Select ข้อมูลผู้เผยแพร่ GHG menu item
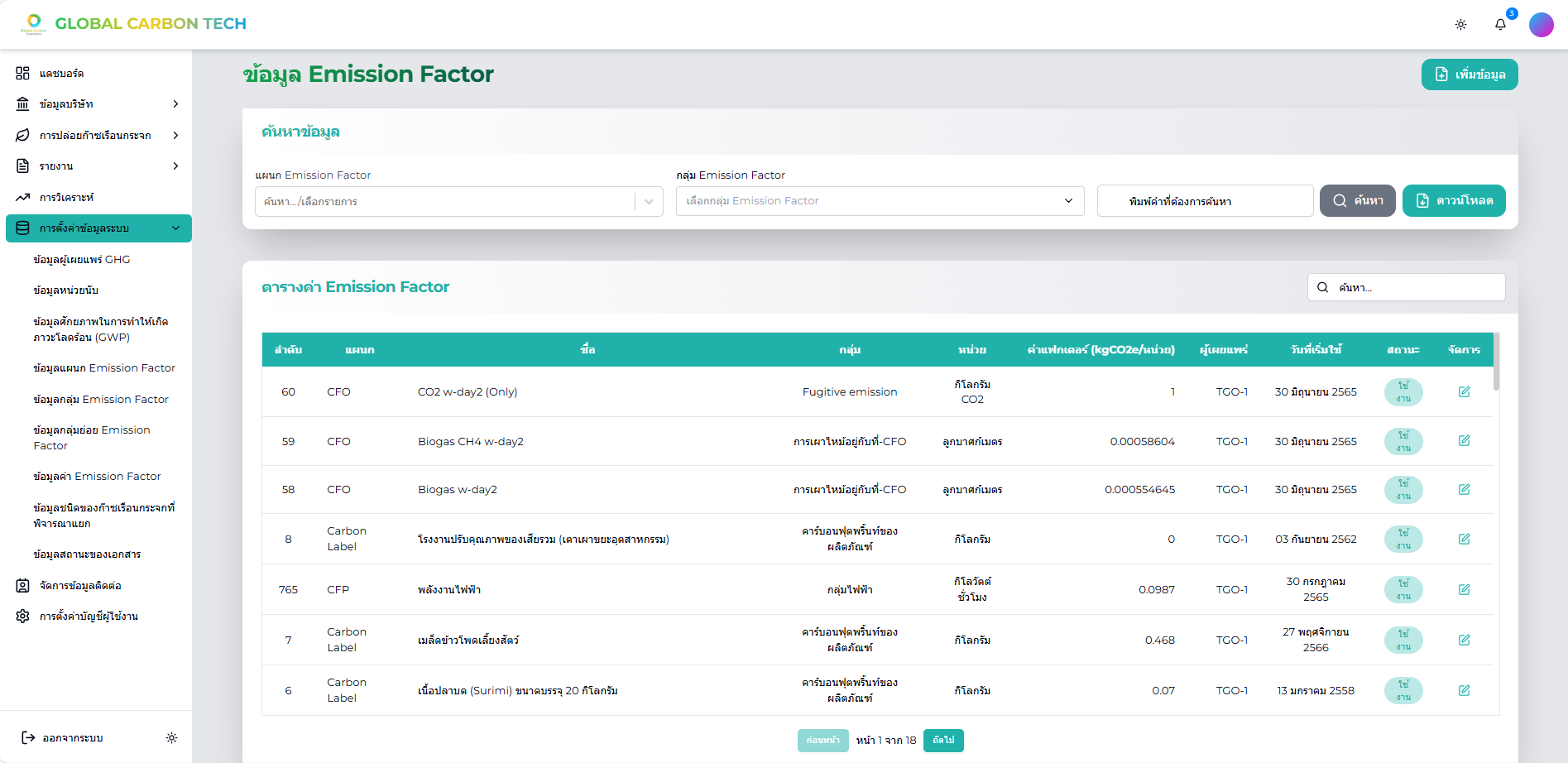 point(82,260)
